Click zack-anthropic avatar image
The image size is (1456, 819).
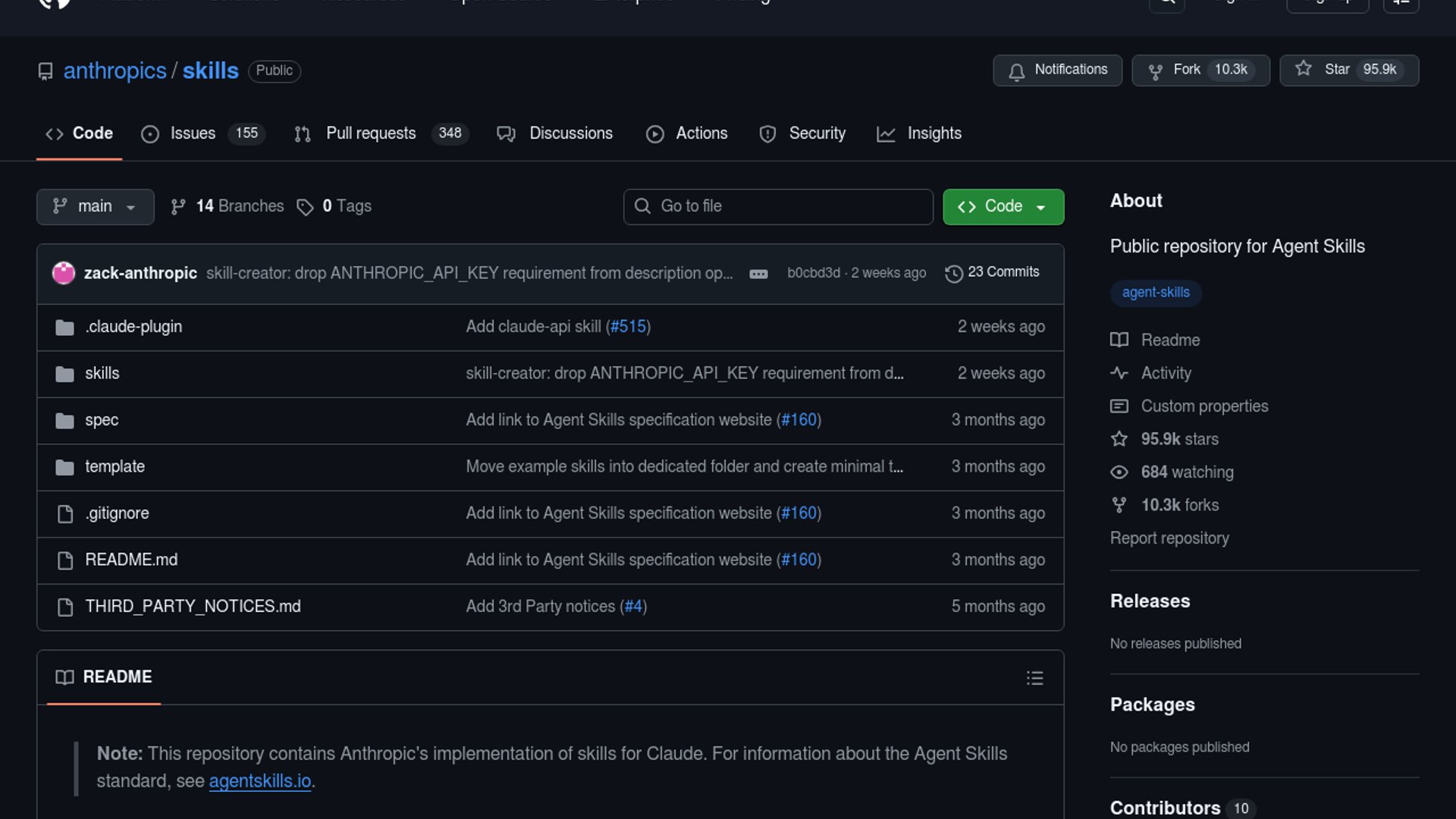[x=64, y=273]
